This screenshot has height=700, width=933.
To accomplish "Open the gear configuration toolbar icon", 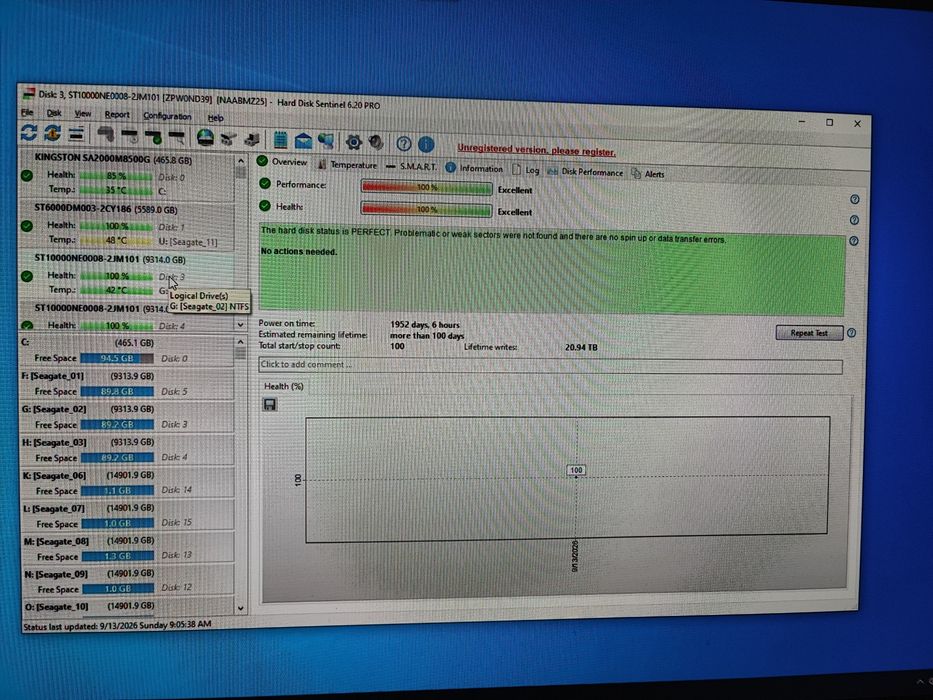I will tap(353, 142).
